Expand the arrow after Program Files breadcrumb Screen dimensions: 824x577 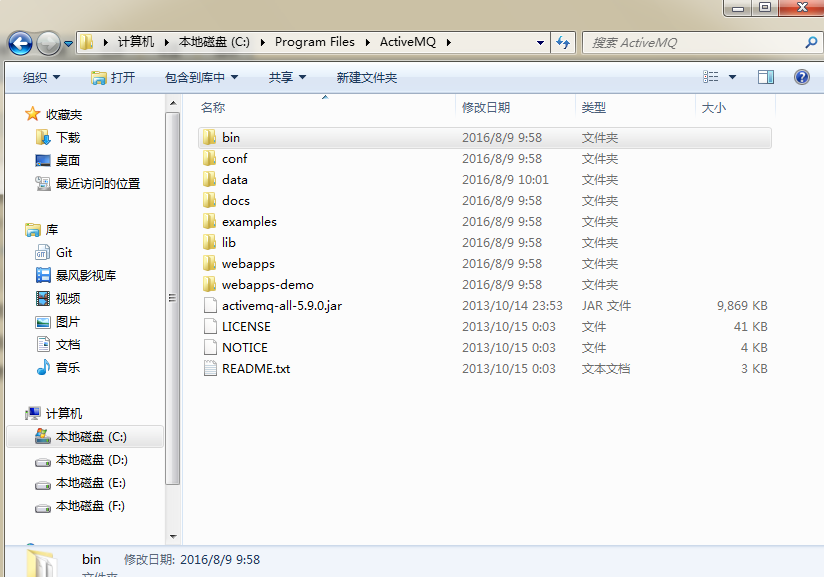pyautogui.click(x=367, y=43)
